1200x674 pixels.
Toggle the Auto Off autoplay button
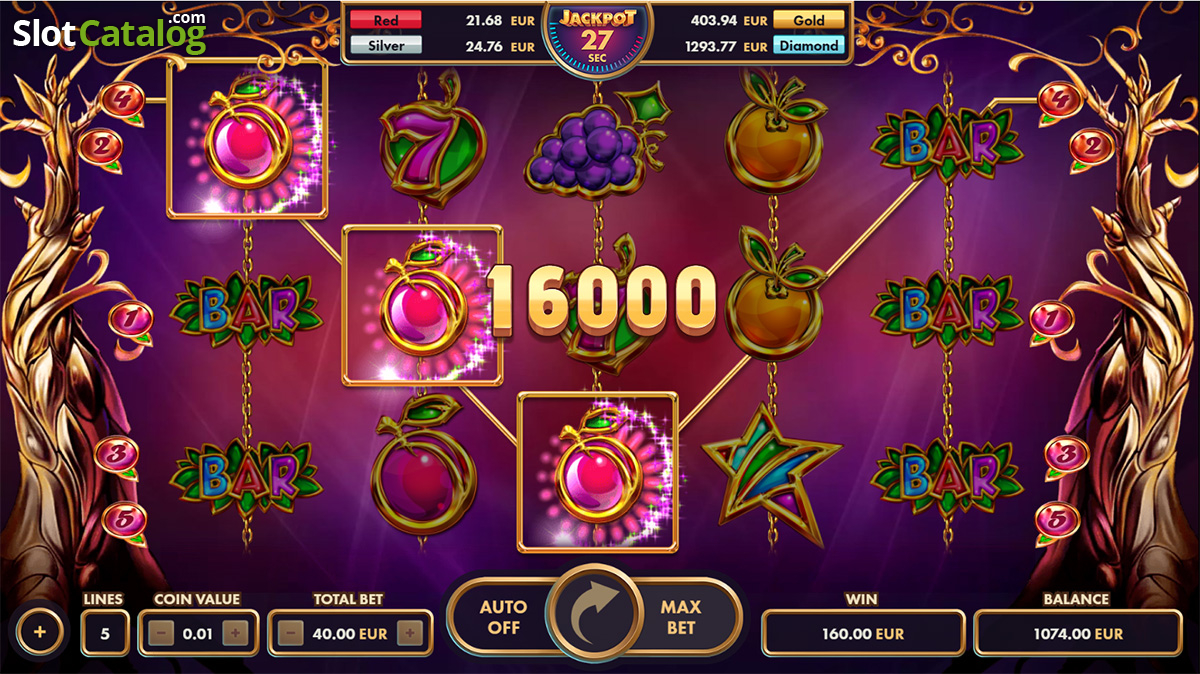(x=501, y=617)
